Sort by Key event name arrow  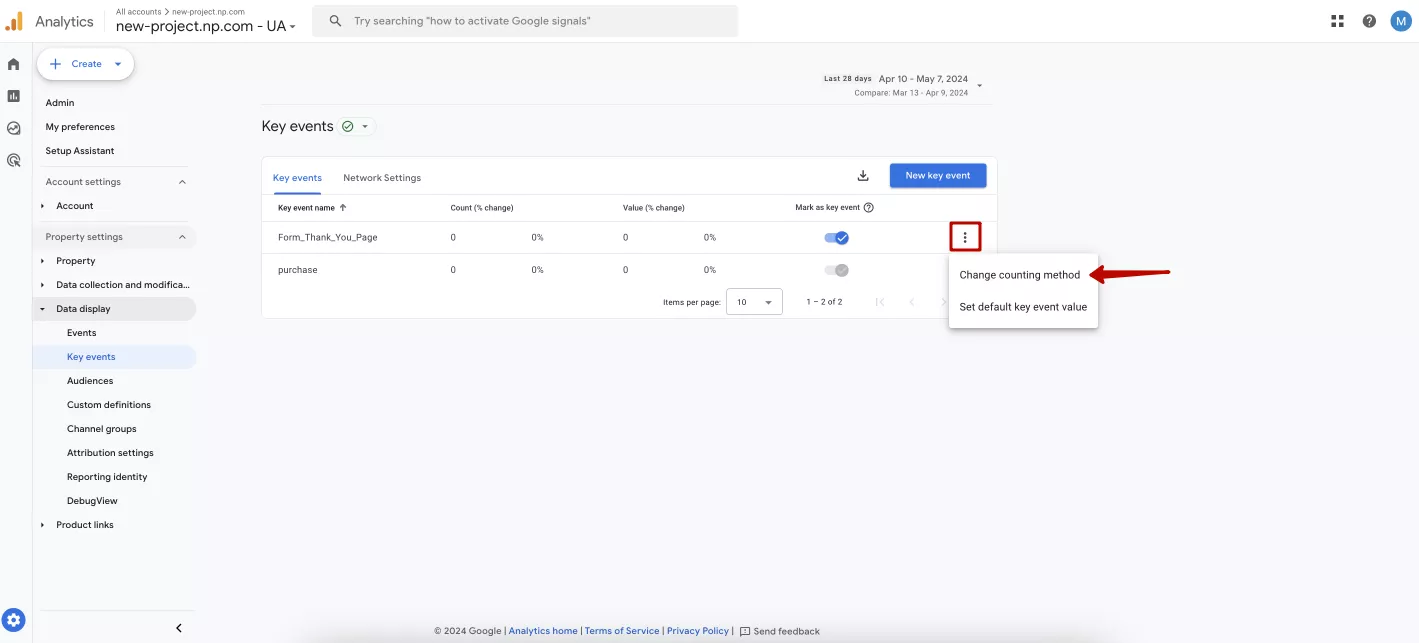pos(343,208)
